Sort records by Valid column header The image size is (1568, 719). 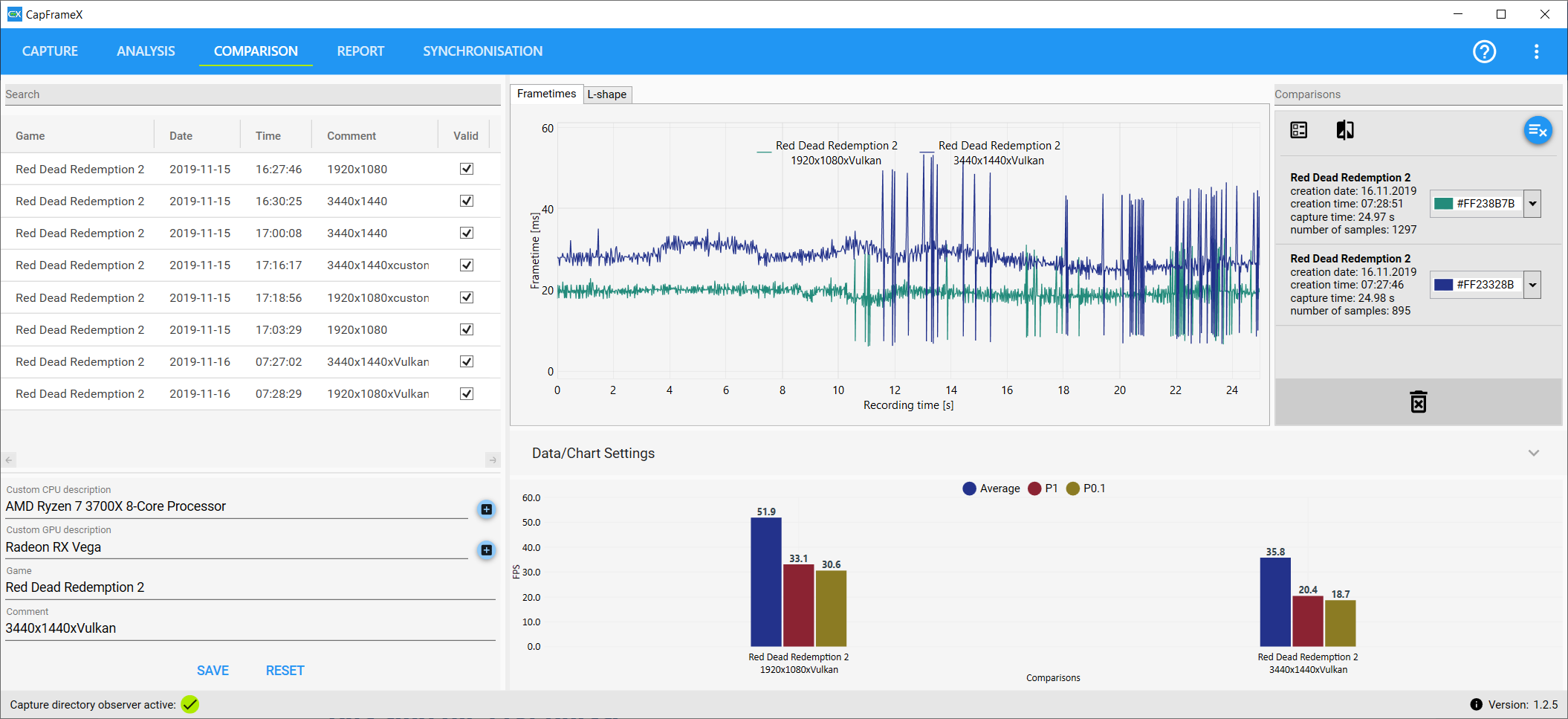[x=466, y=136]
